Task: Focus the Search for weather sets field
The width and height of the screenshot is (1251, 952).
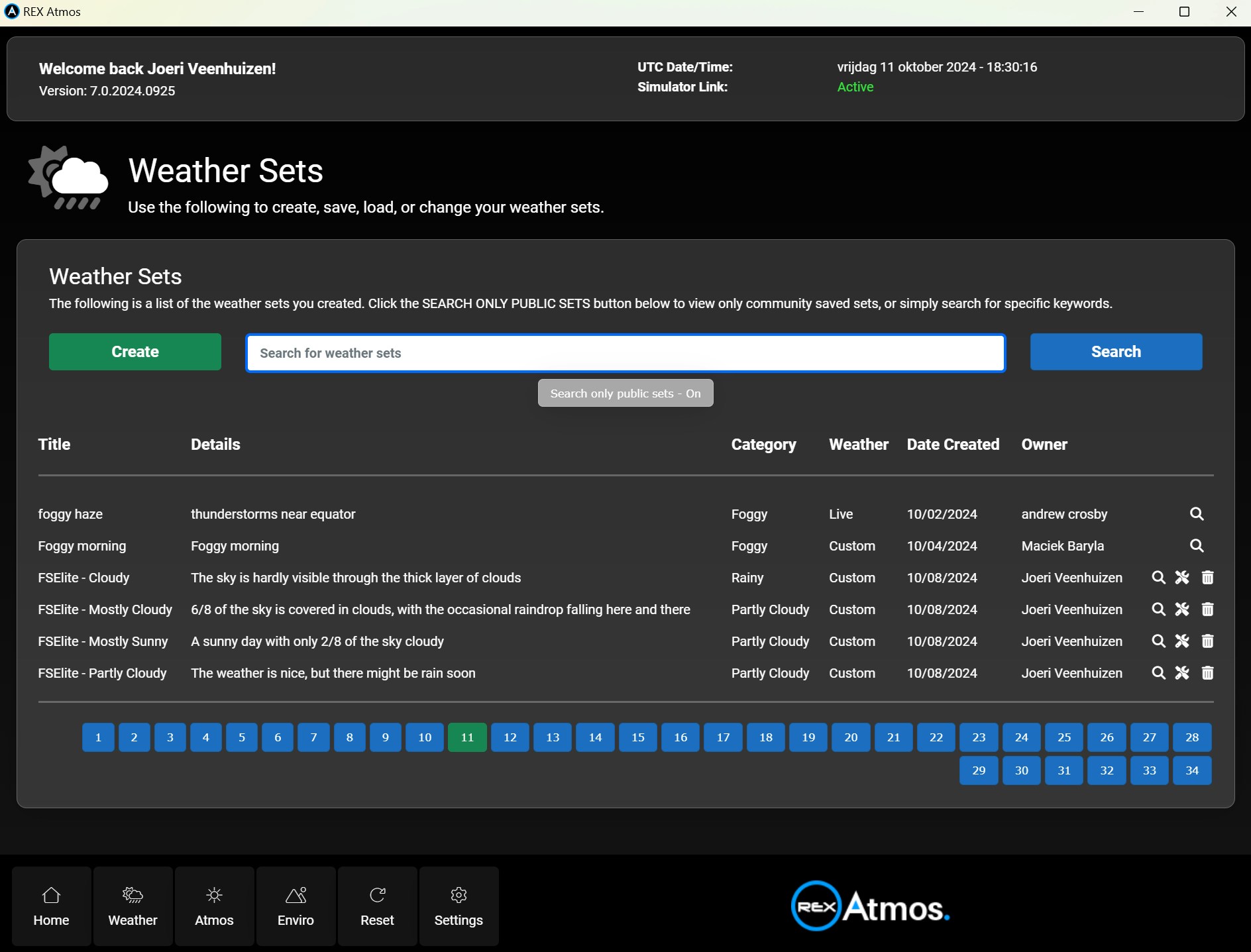Action: coord(625,353)
